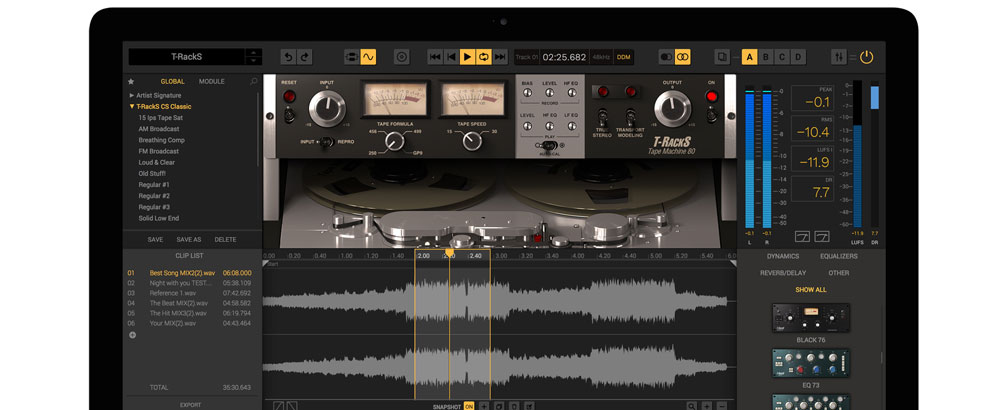Image resolution: width=1000 pixels, height=410 pixels.
Task: Open the preset search magnifier icon
Action: pos(254,81)
